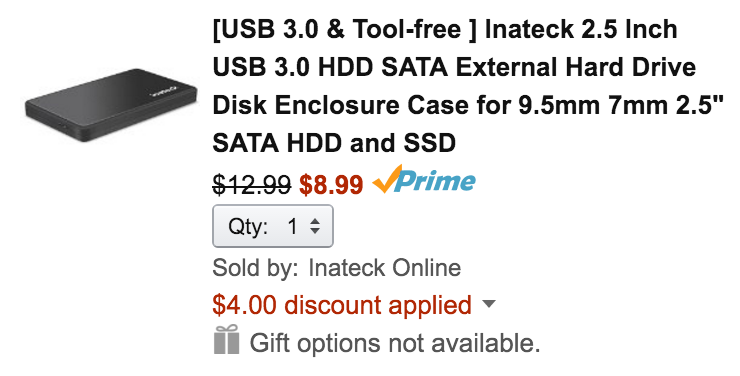Click the gray gift box icon
The height and width of the screenshot is (376, 740).
tap(226, 340)
